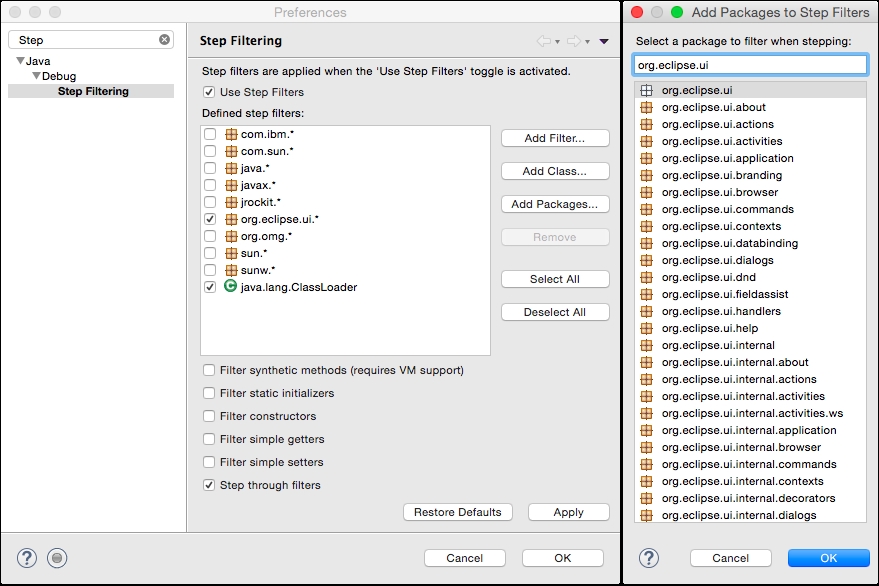Click java.lang.ClassLoader class icon

click(231, 287)
